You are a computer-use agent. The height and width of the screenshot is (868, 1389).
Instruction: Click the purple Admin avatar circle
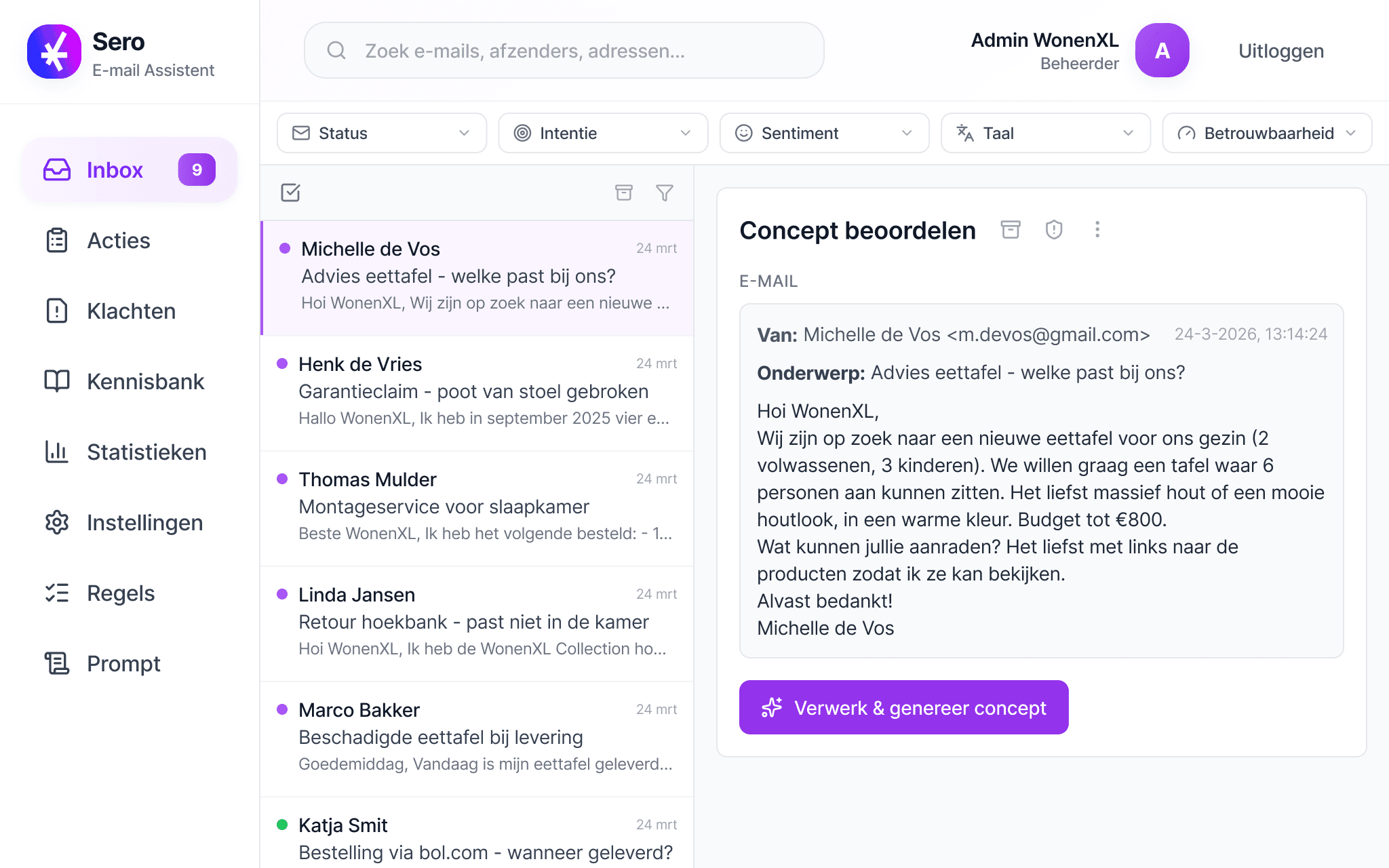1162,51
